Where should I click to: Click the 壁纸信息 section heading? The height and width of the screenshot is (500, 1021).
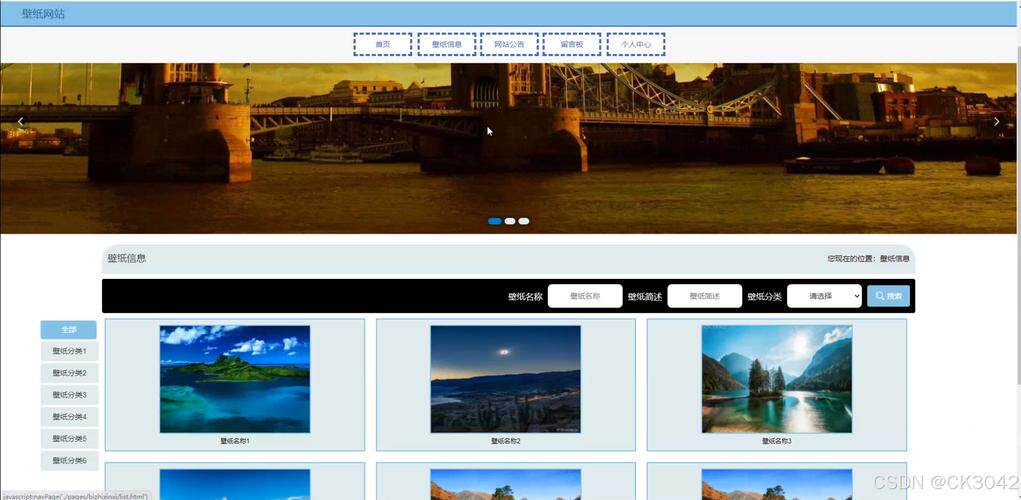[x=127, y=258]
